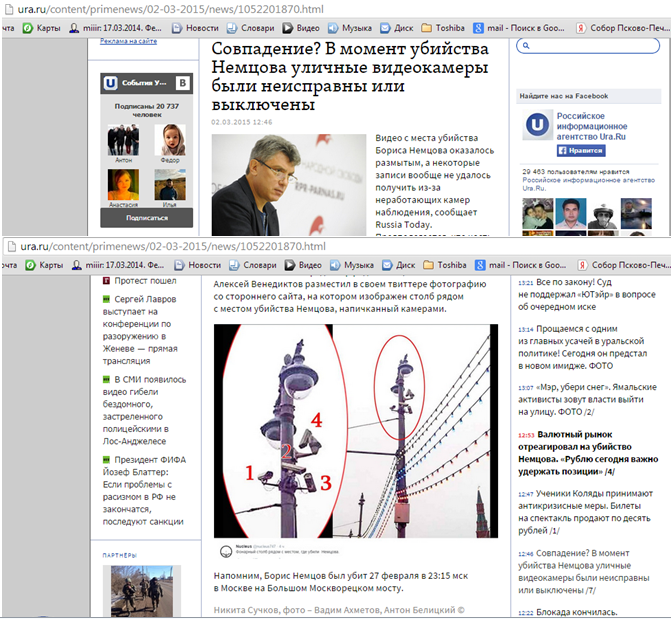
Task: Click the article headline 'Совпадение? В момент убийства Немцова'
Action: point(350,76)
